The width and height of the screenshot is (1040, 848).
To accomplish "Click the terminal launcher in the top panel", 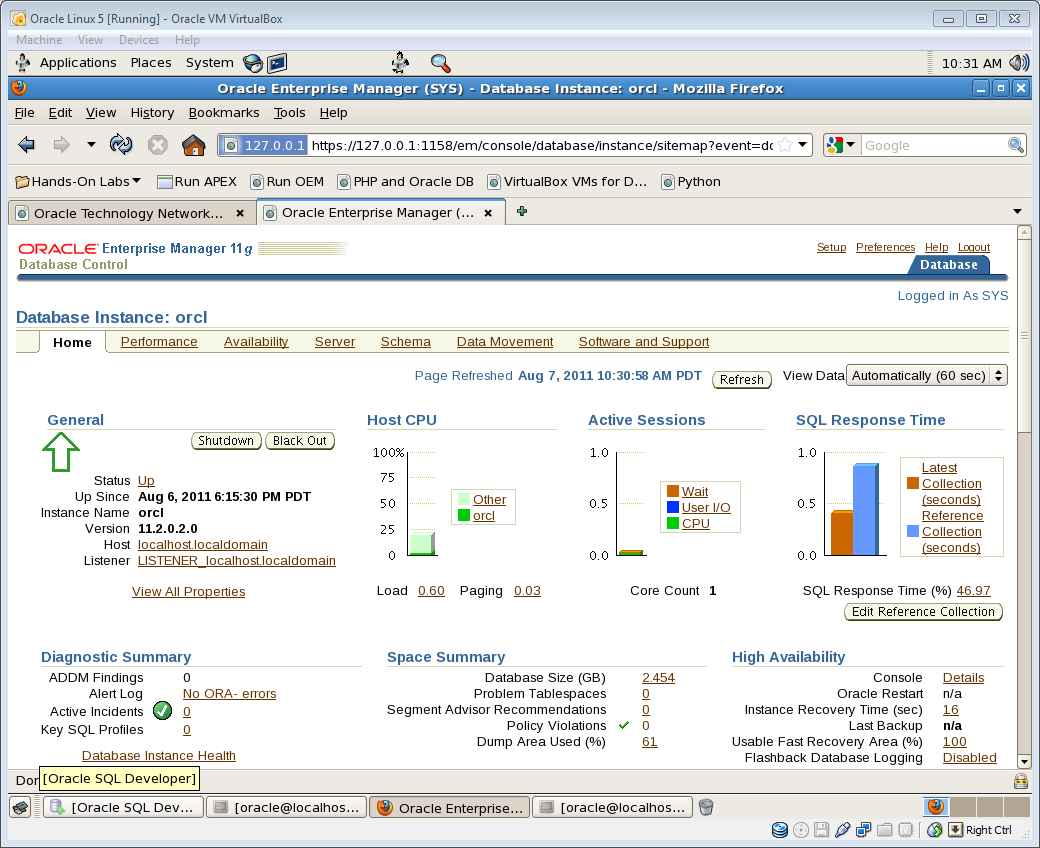I will click(x=277, y=63).
